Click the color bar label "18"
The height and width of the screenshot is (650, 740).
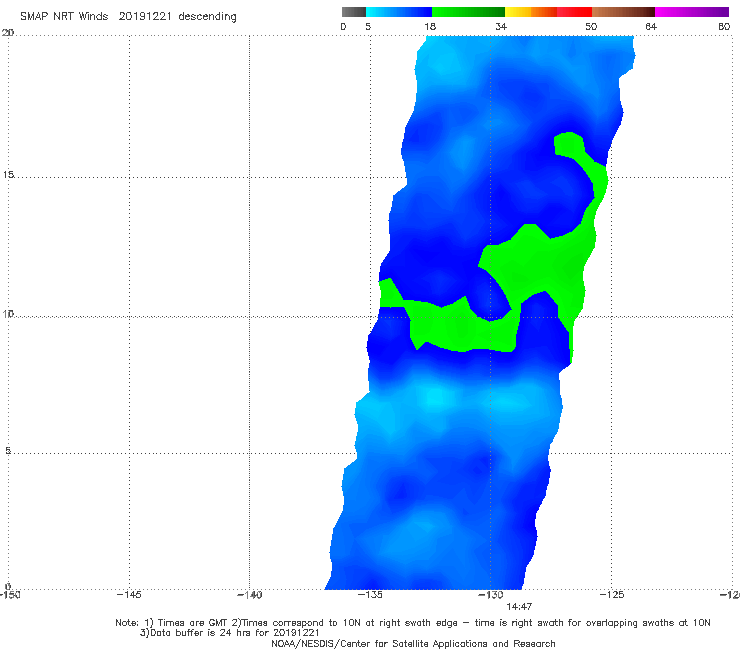point(430,27)
